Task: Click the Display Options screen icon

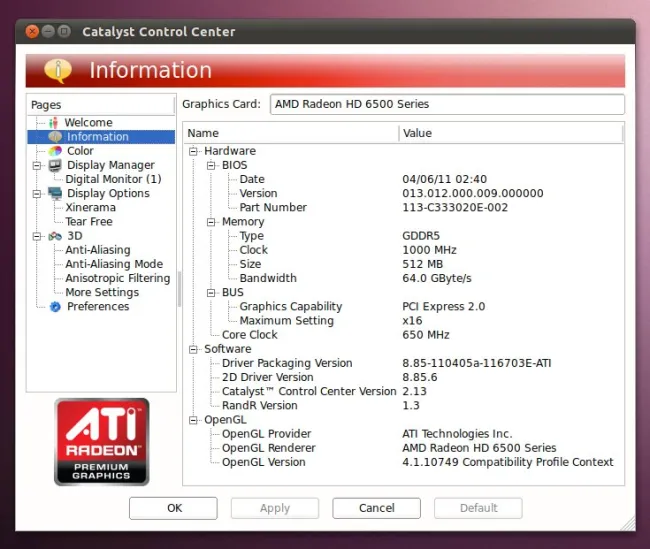Action: click(x=54, y=194)
